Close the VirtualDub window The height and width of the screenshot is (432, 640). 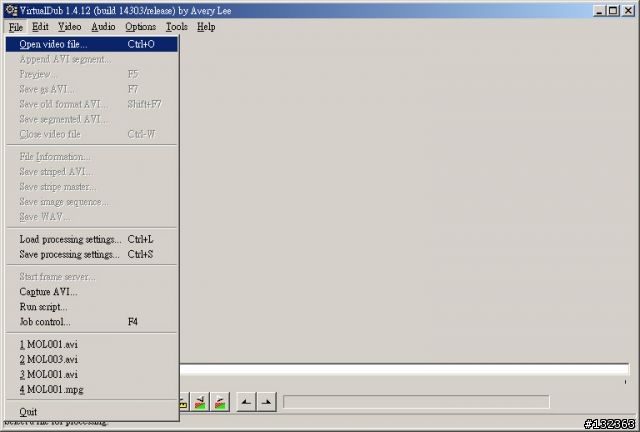(x=628, y=11)
